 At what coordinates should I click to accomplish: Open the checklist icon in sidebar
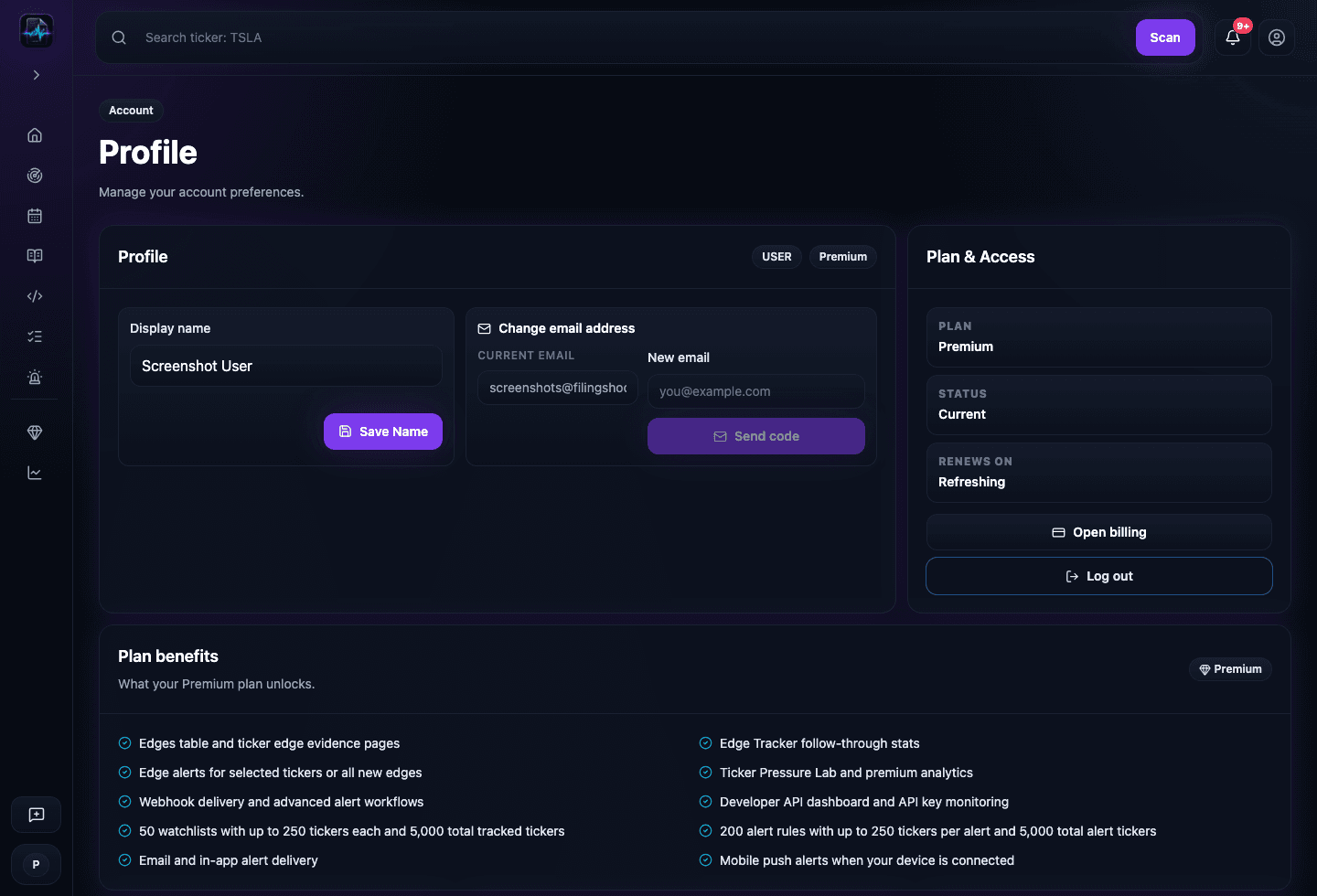pyautogui.click(x=35, y=336)
